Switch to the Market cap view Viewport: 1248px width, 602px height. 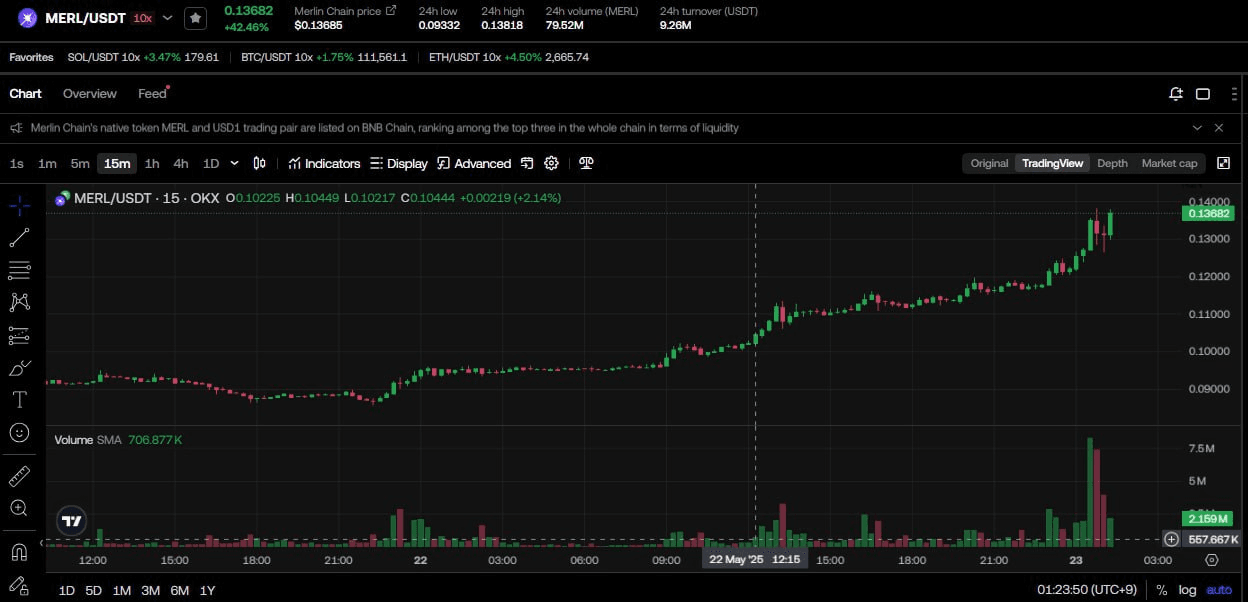pos(1169,163)
